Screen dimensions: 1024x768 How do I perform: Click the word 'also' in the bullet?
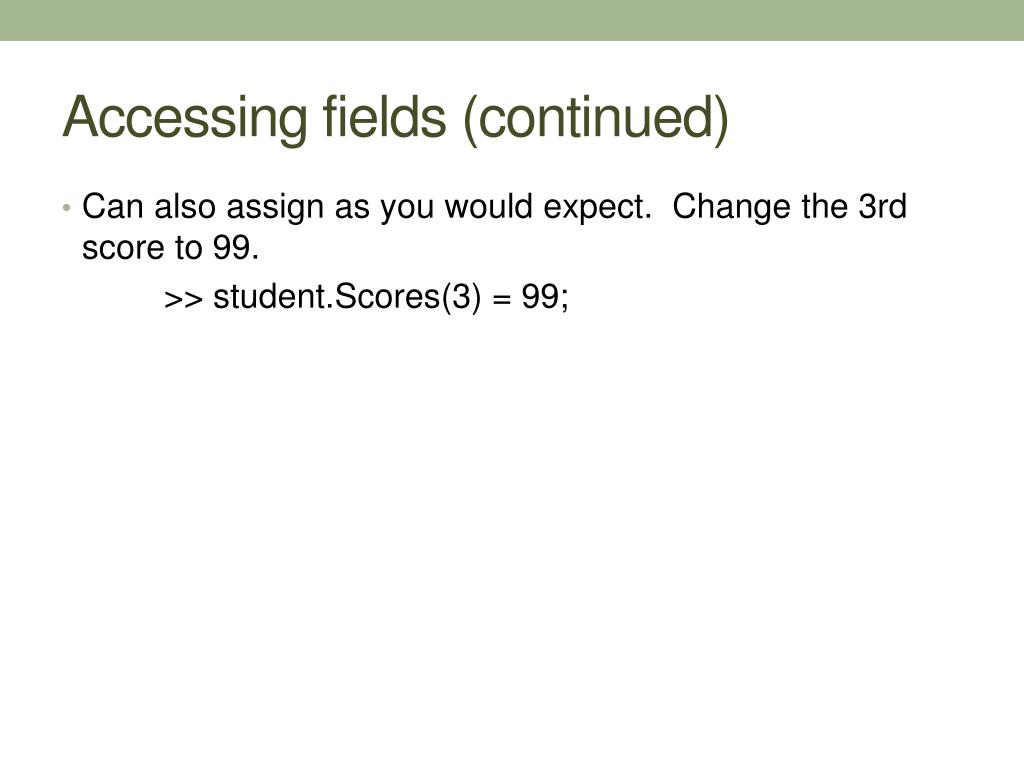click(185, 206)
